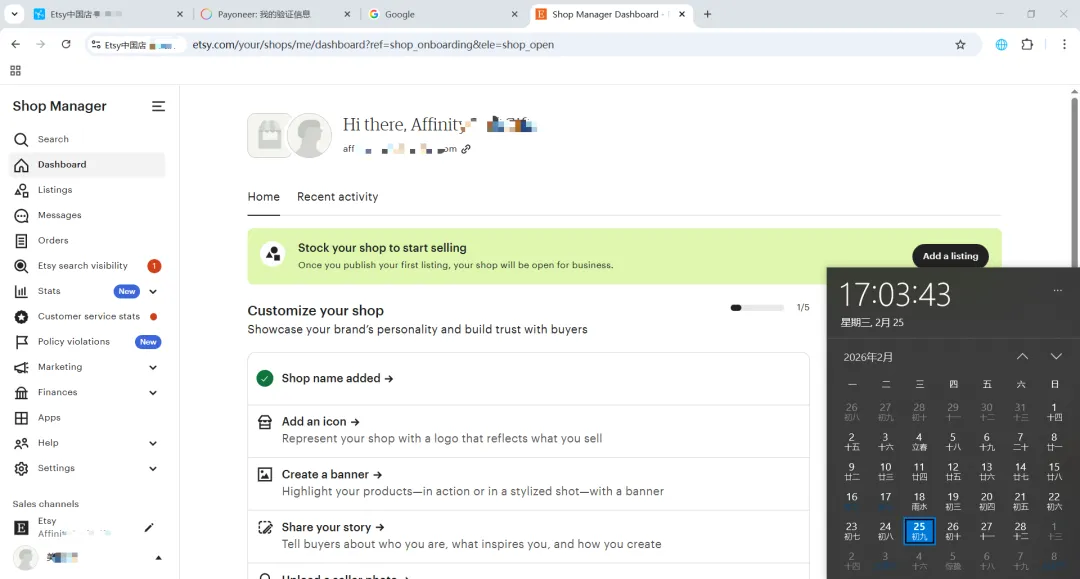Click the Settings gear icon
The height and width of the screenshot is (579, 1080).
click(21, 468)
